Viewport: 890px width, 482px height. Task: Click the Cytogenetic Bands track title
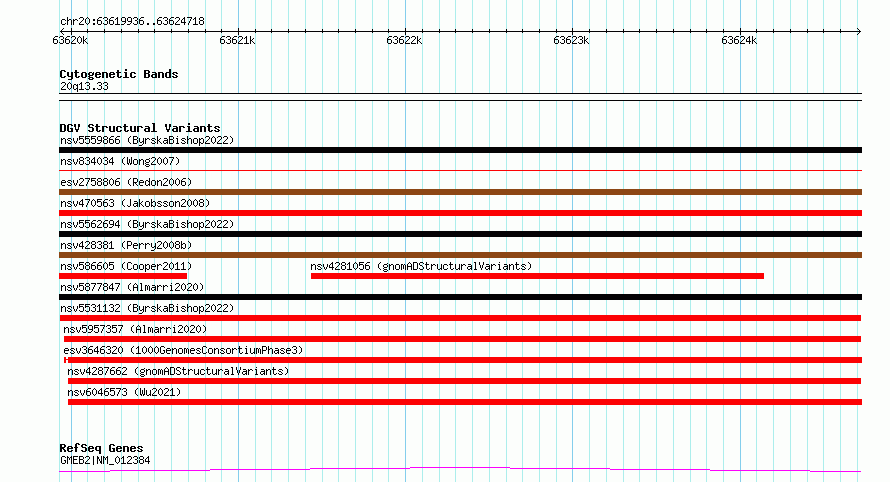[x=119, y=74]
